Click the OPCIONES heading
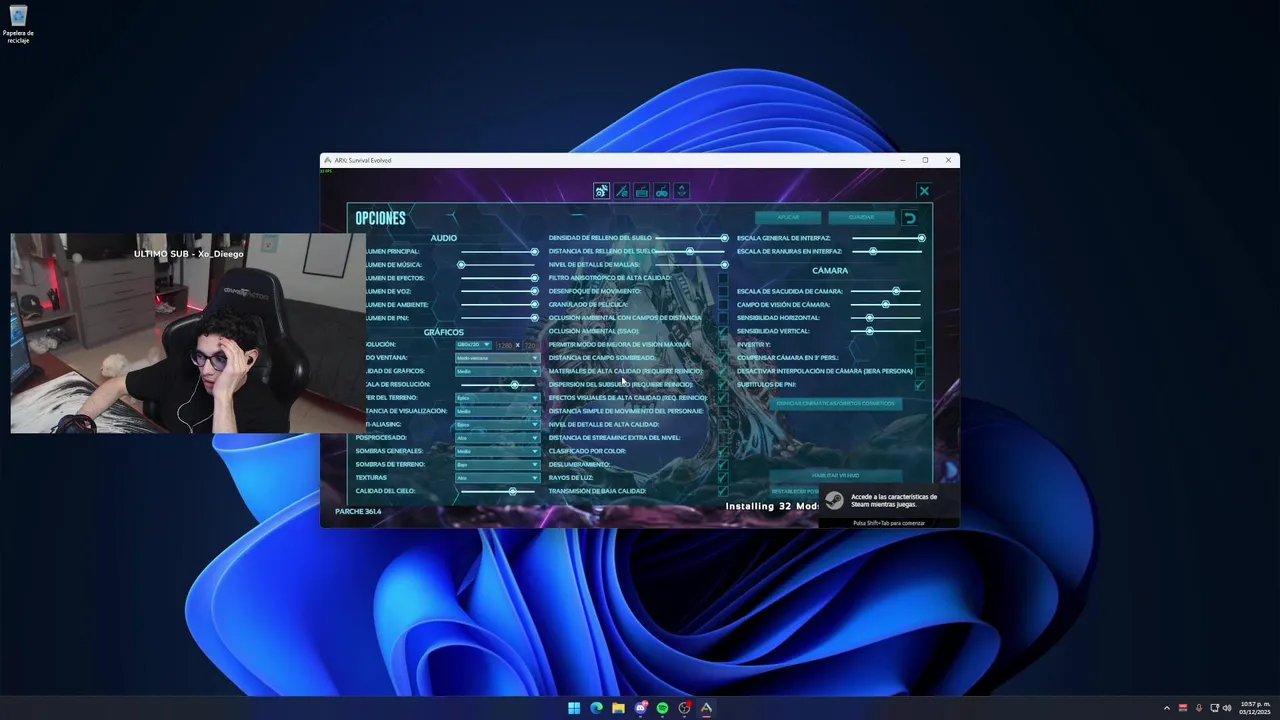 pos(380,218)
